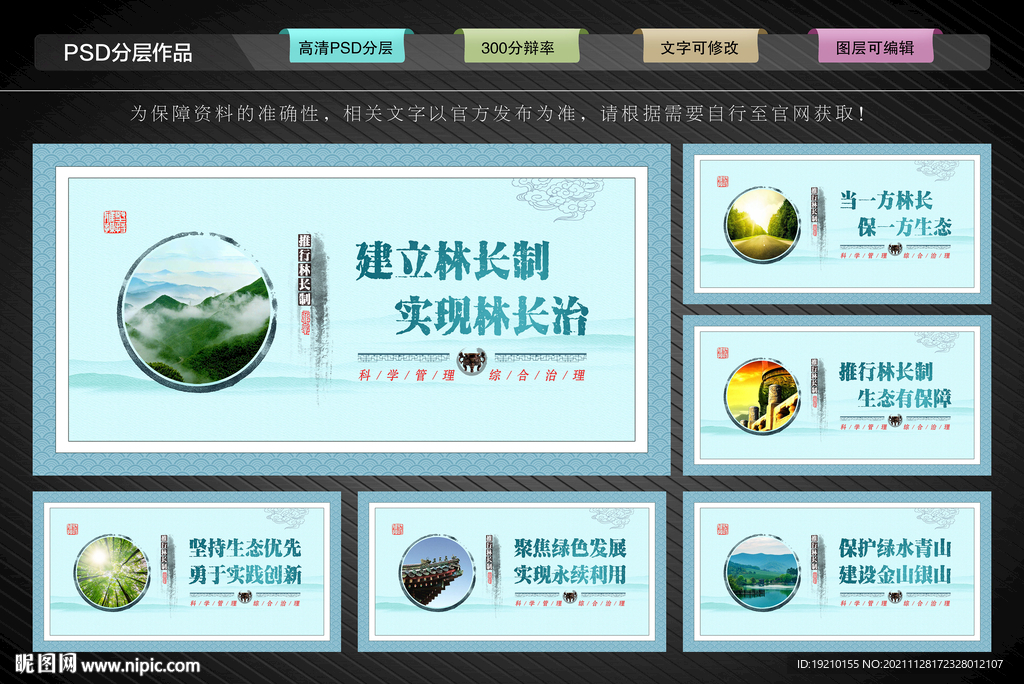Click the red seal stamp on large banner
Image resolution: width=1024 pixels, height=684 pixels.
115,222
